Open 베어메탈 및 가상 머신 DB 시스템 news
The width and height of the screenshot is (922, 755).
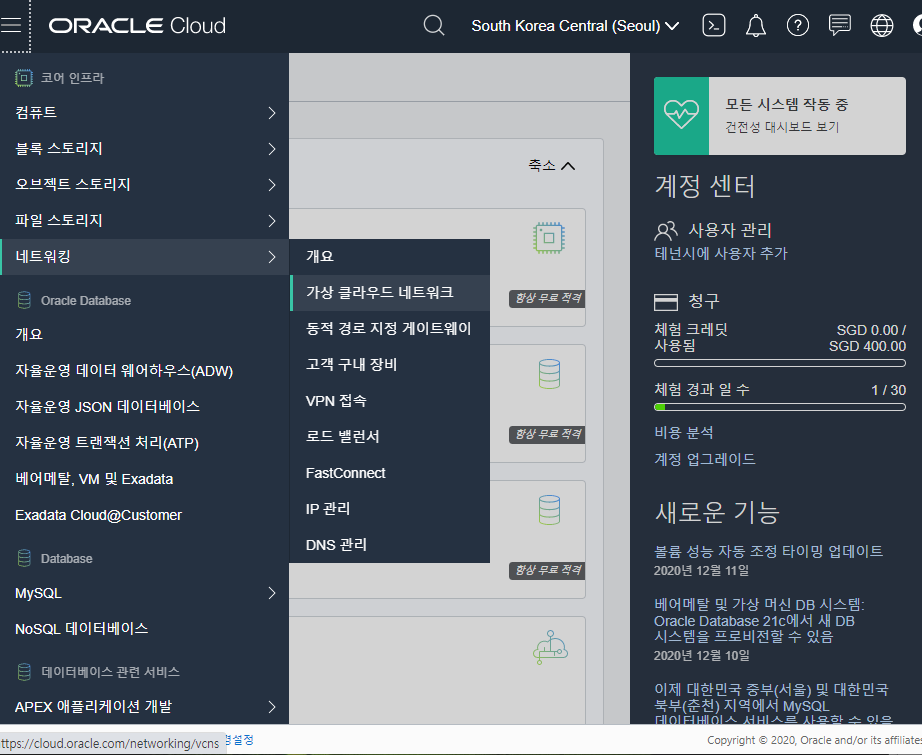759,620
